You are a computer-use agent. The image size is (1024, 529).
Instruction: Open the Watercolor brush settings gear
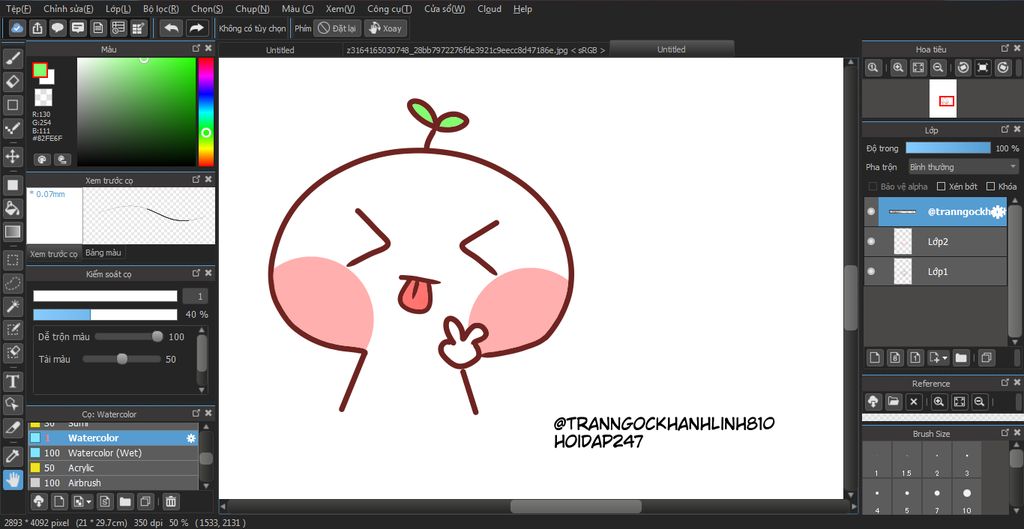pos(191,438)
